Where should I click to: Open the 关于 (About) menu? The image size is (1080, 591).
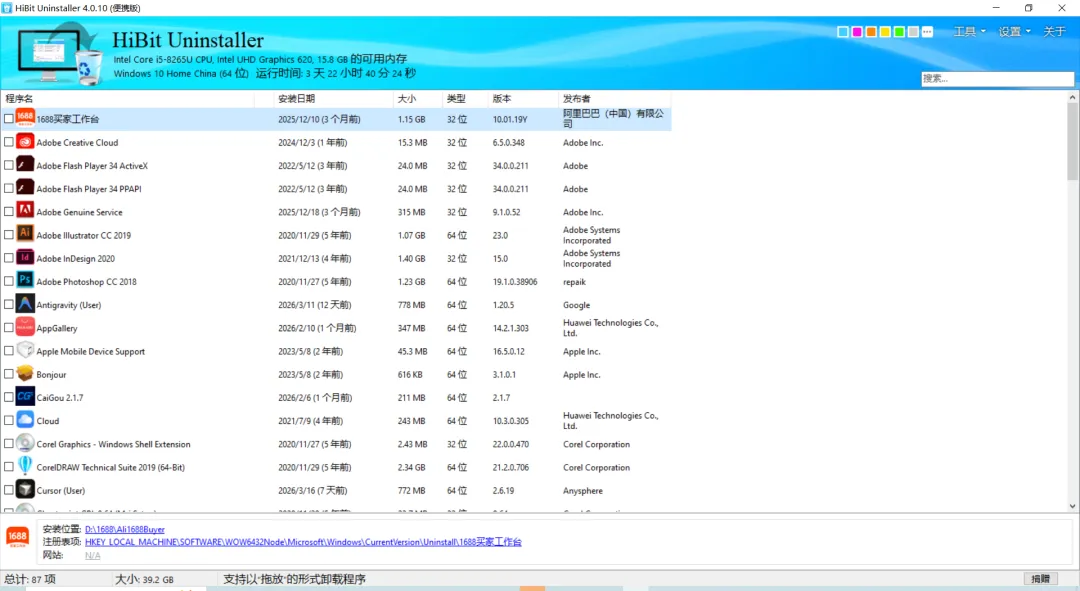(1054, 32)
